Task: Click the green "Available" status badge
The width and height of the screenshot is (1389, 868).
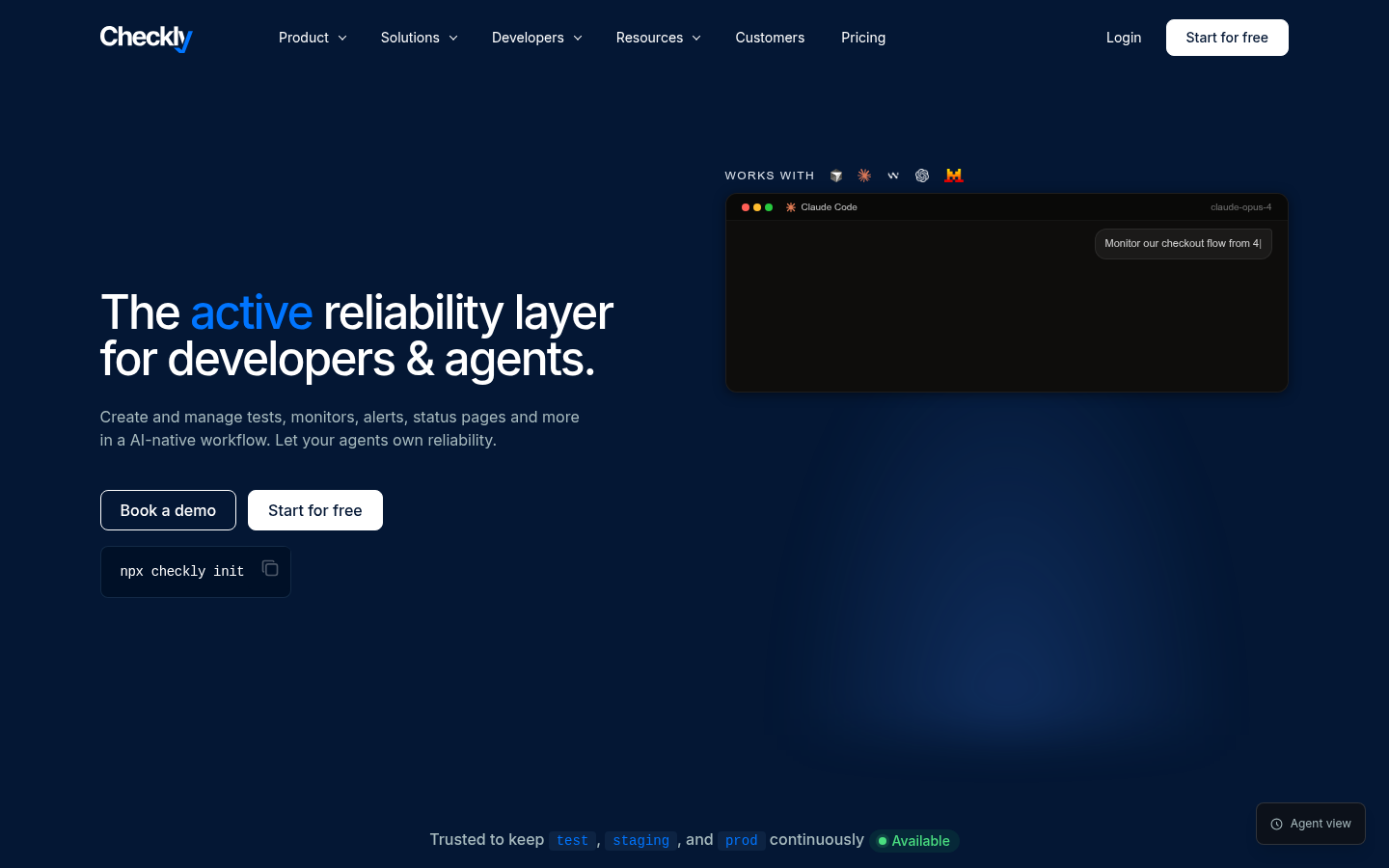Action: (x=914, y=841)
